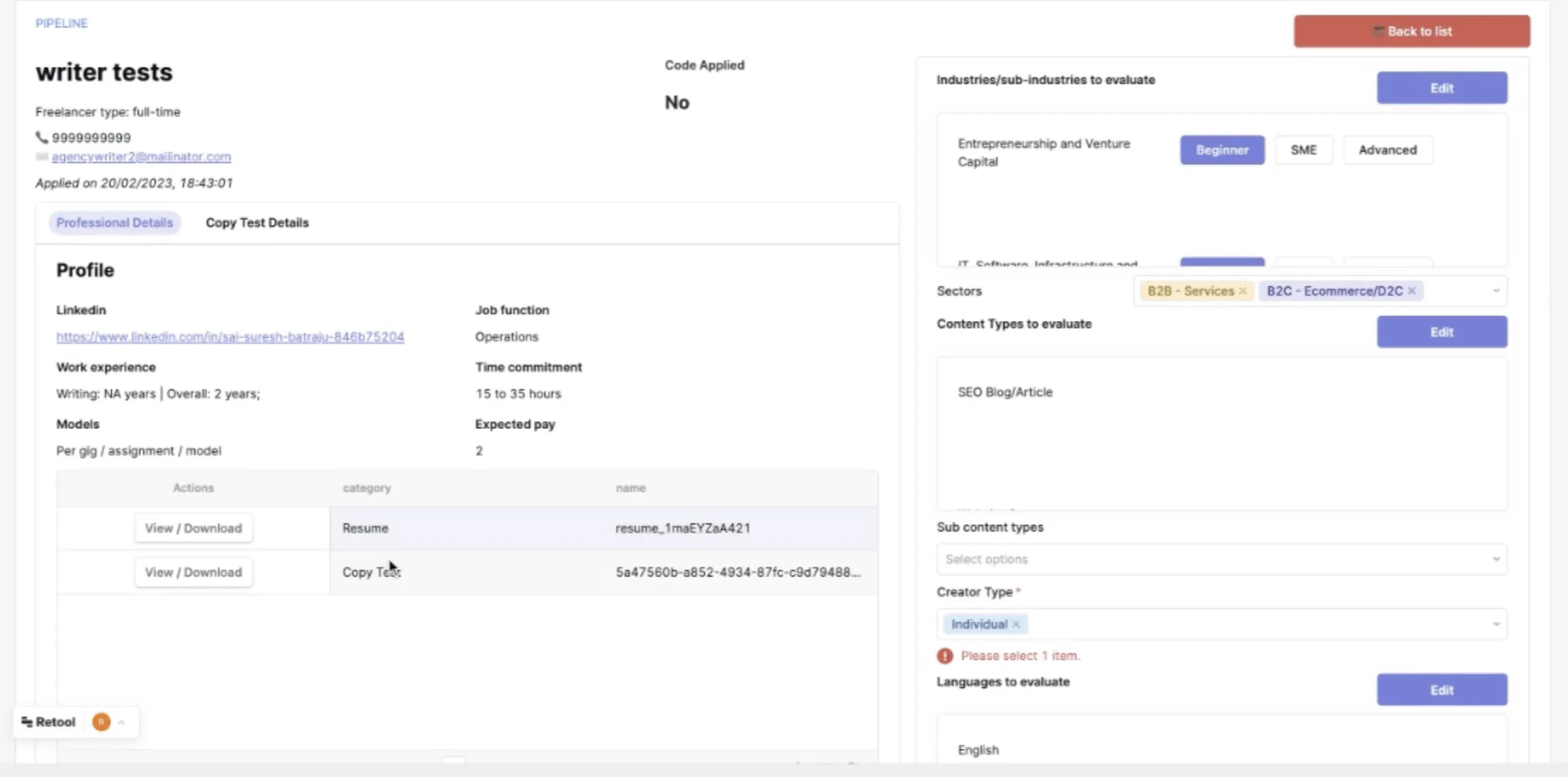Click the 'Per gig / assignment / model' text
Screen dimensions: 1568x777
point(139,451)
